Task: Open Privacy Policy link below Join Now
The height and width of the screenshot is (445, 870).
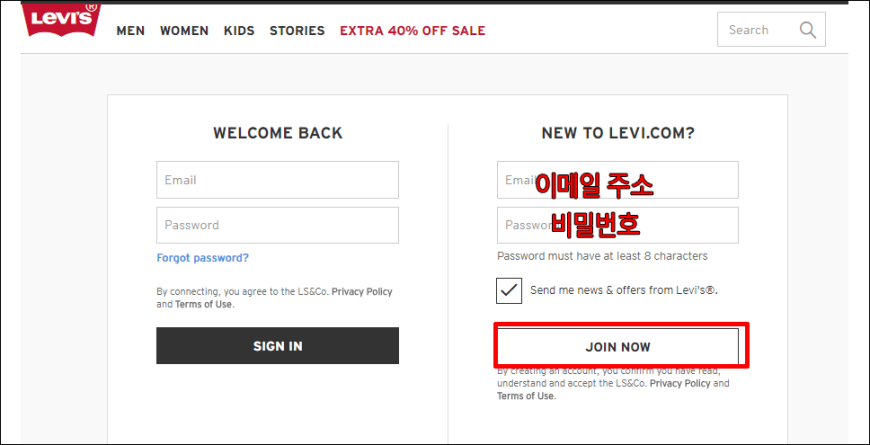Action: 680,383
